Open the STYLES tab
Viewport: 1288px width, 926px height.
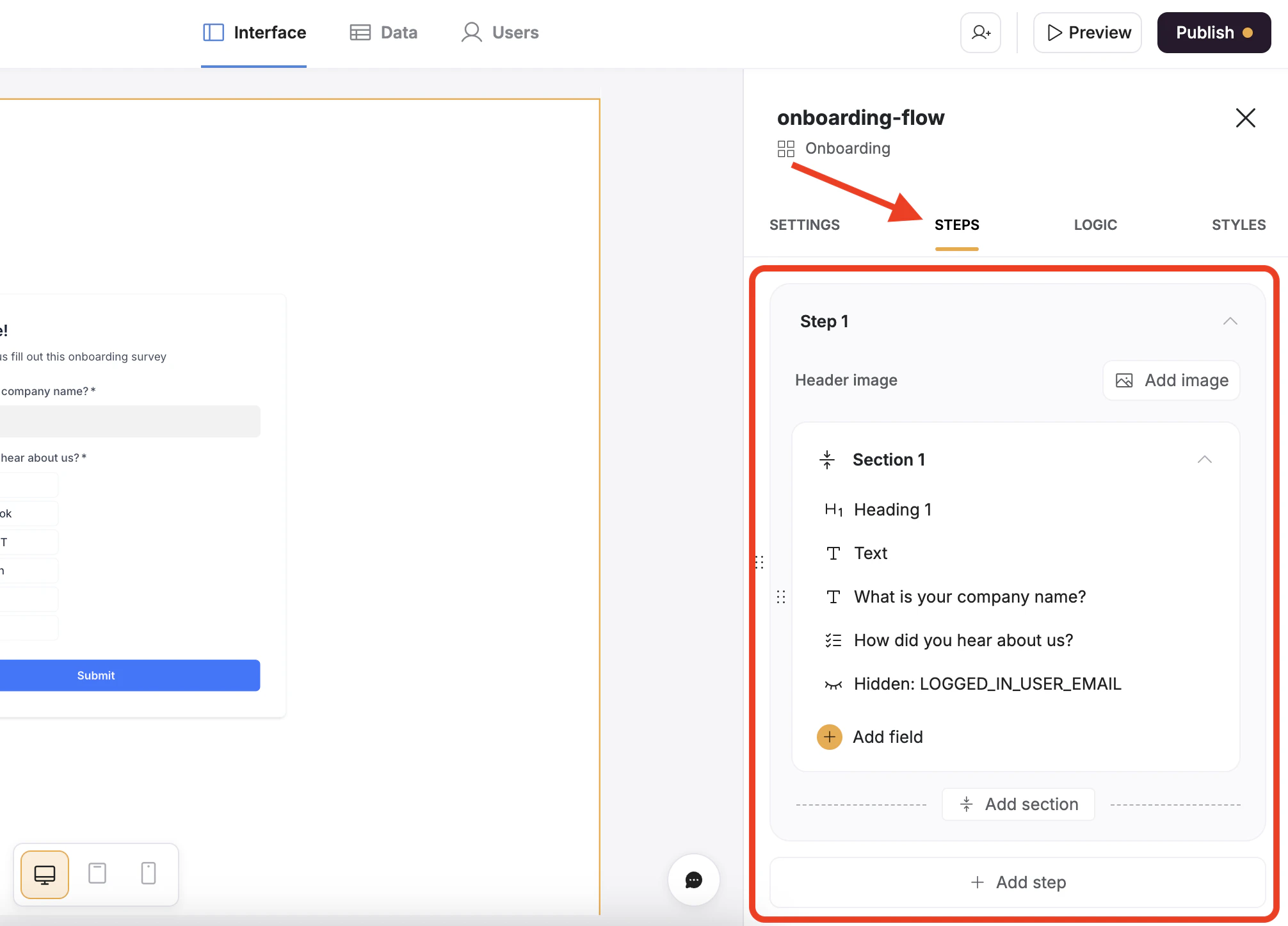tap(1238, 225)
